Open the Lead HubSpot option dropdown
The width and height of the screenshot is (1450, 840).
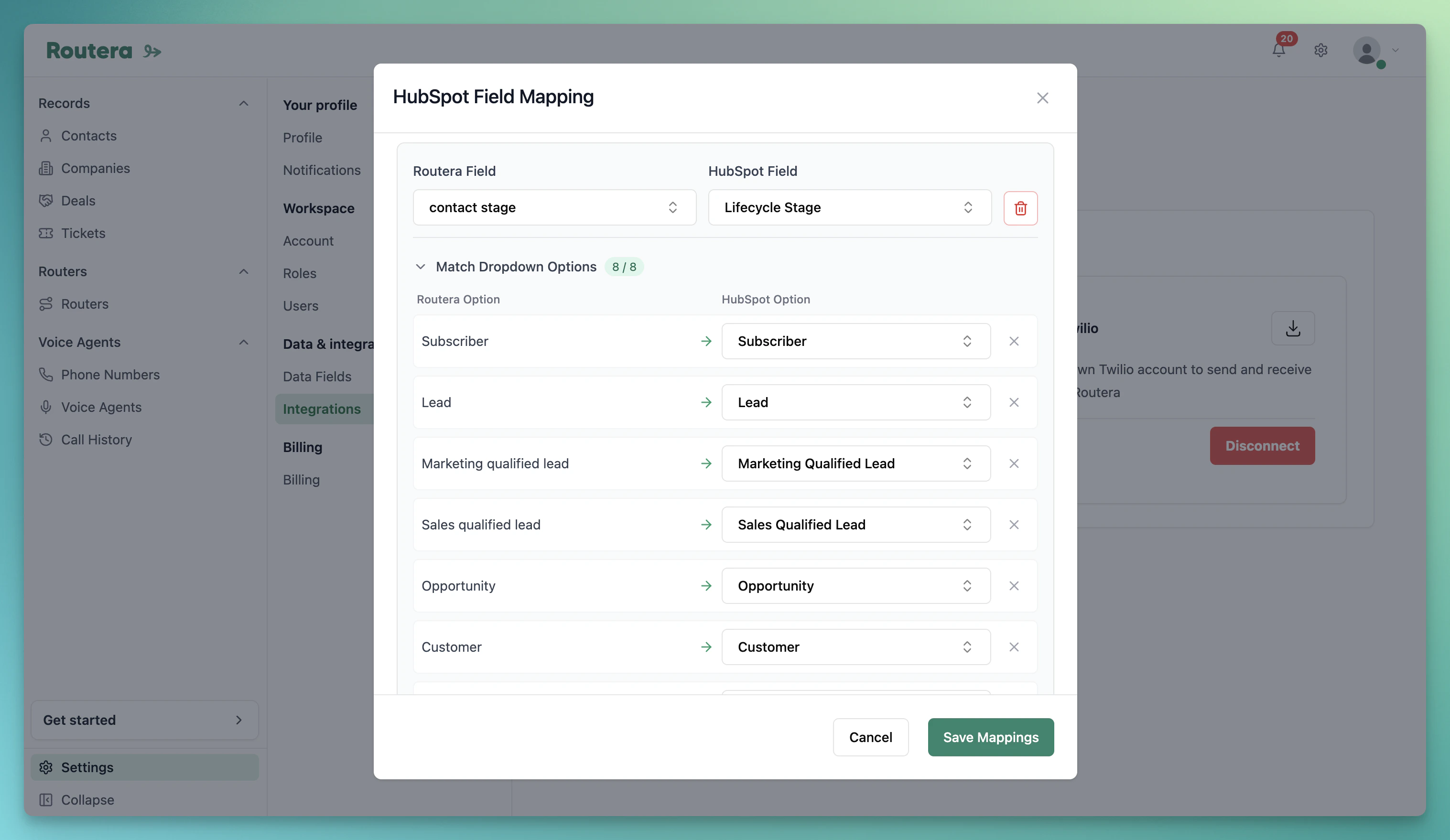point(855,402)
